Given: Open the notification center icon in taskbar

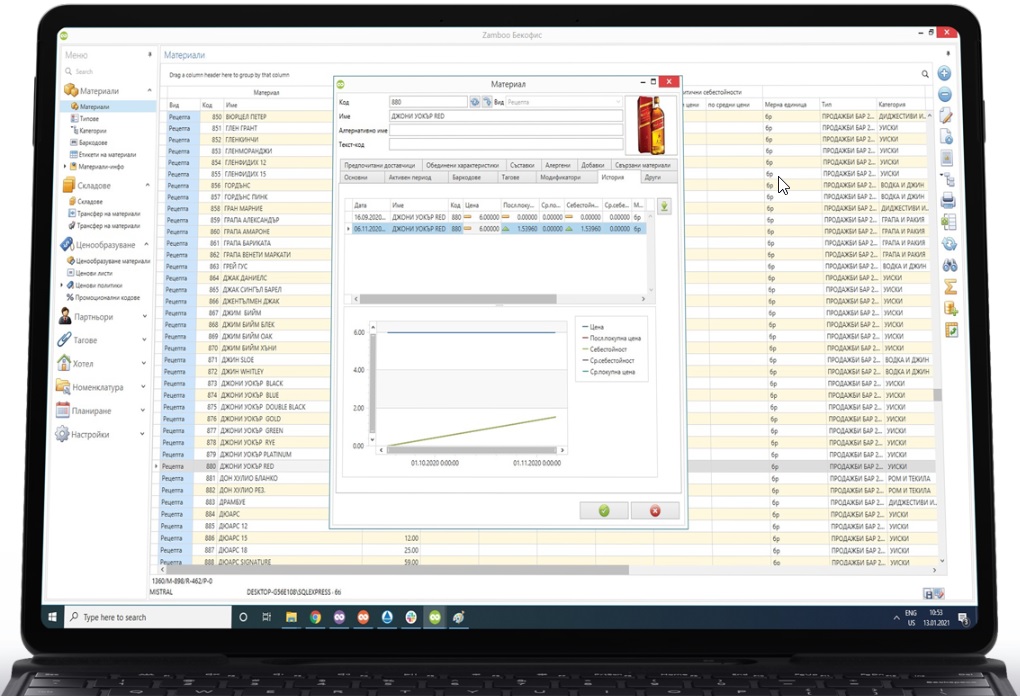Looking at the screenshot, I should click(963, 618).
